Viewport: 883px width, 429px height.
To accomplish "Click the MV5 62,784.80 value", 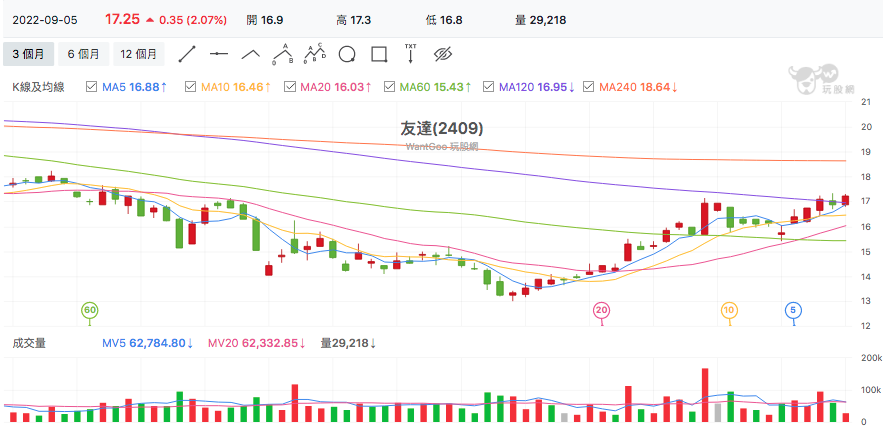I will (x=148, y=342).
